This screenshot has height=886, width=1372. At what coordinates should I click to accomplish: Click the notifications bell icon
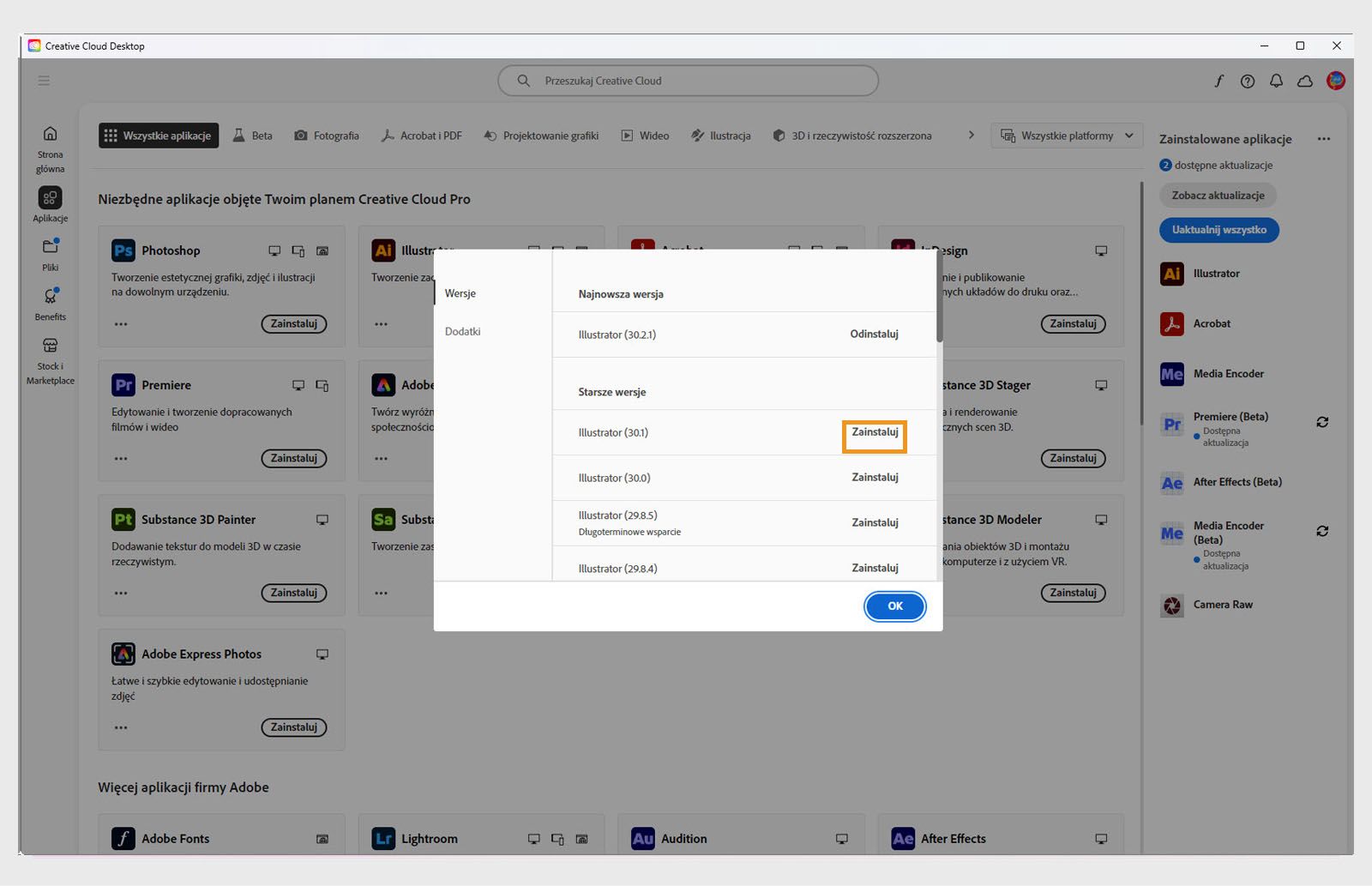coord(1277,81)
